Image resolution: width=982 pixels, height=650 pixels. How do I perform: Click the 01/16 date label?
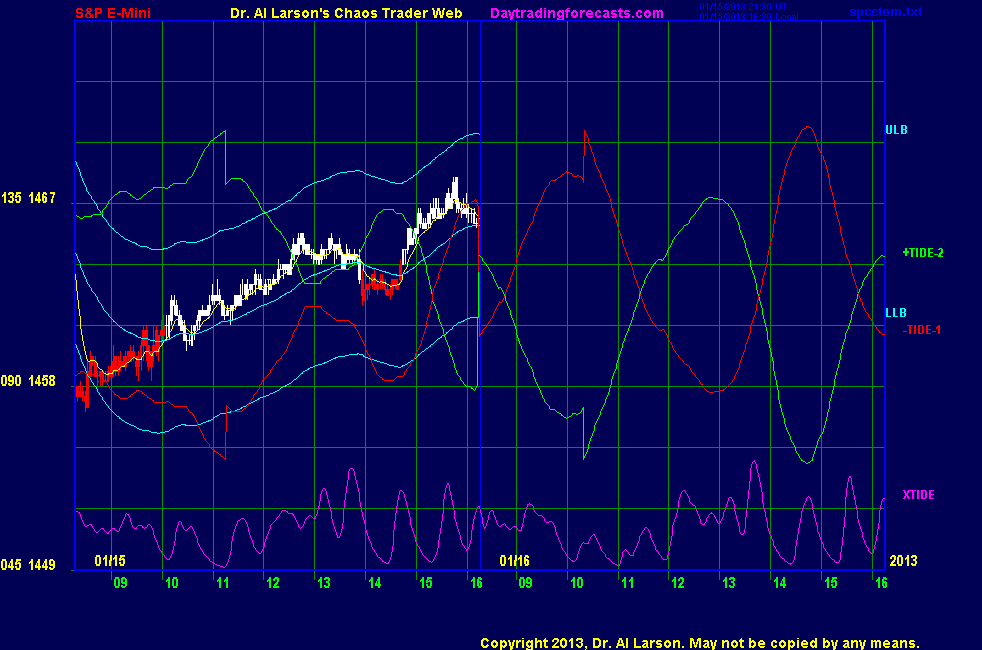[x=515, y=560]
